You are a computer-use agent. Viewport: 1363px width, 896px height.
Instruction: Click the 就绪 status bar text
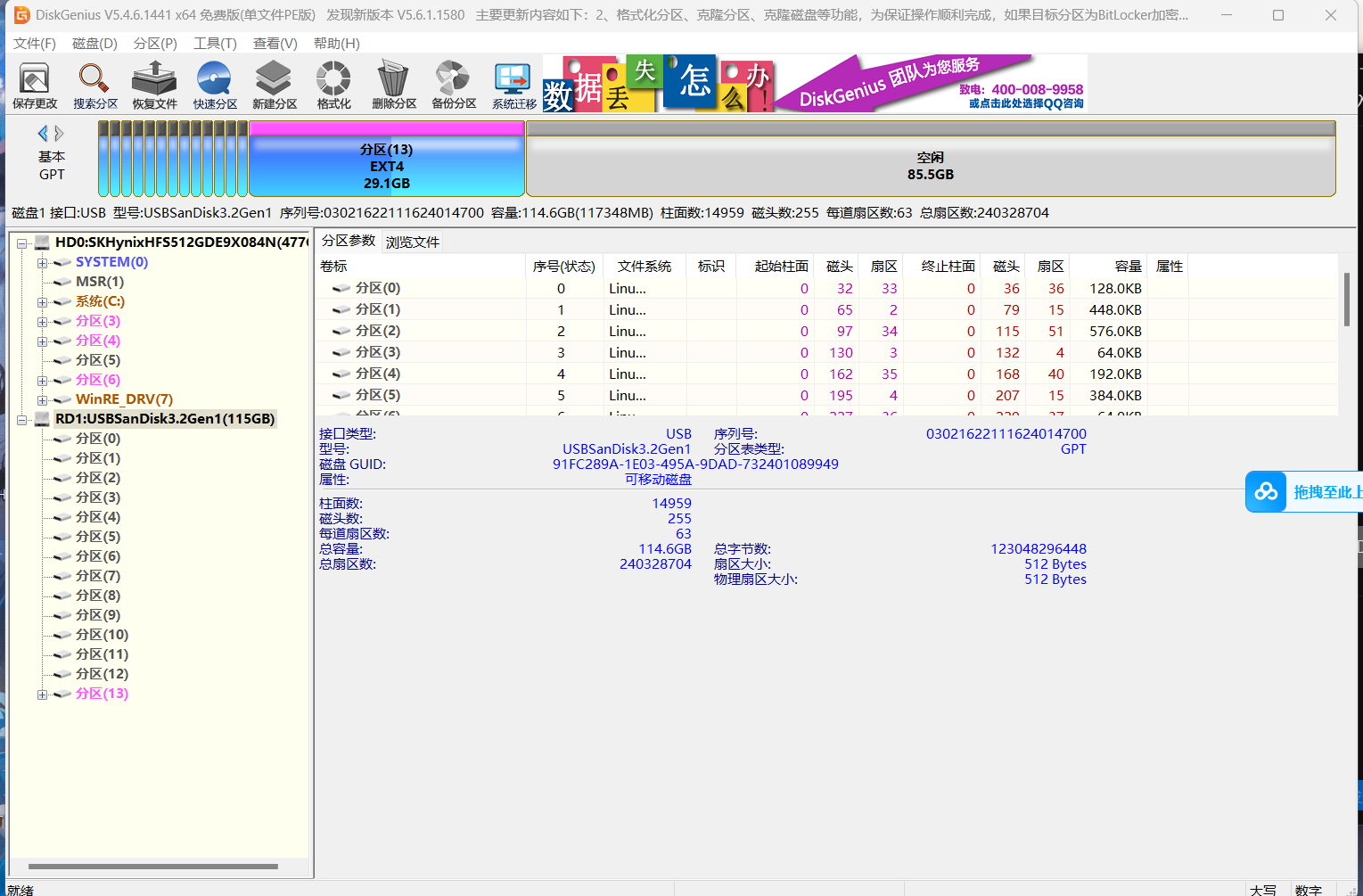(21, 890)
